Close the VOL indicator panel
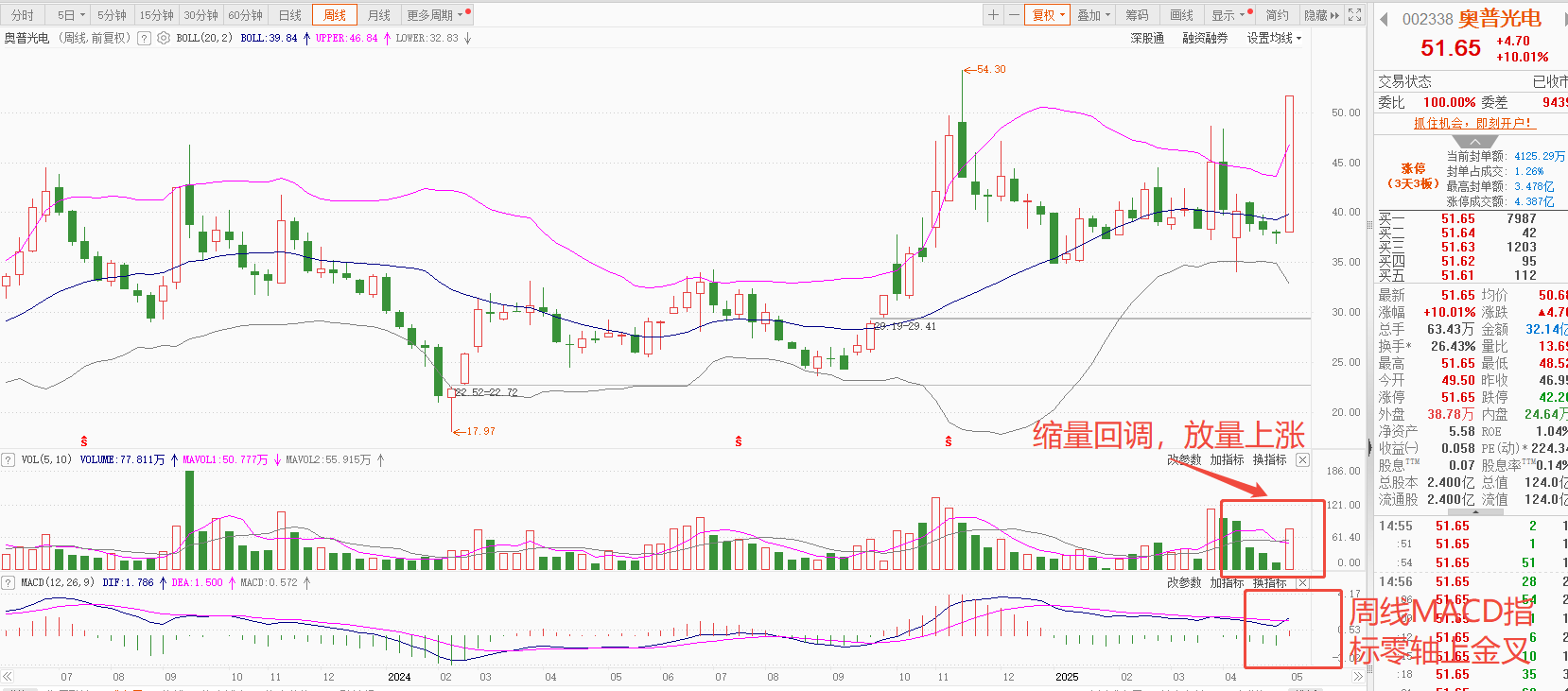The image size is (1568, 691). 1302,459
